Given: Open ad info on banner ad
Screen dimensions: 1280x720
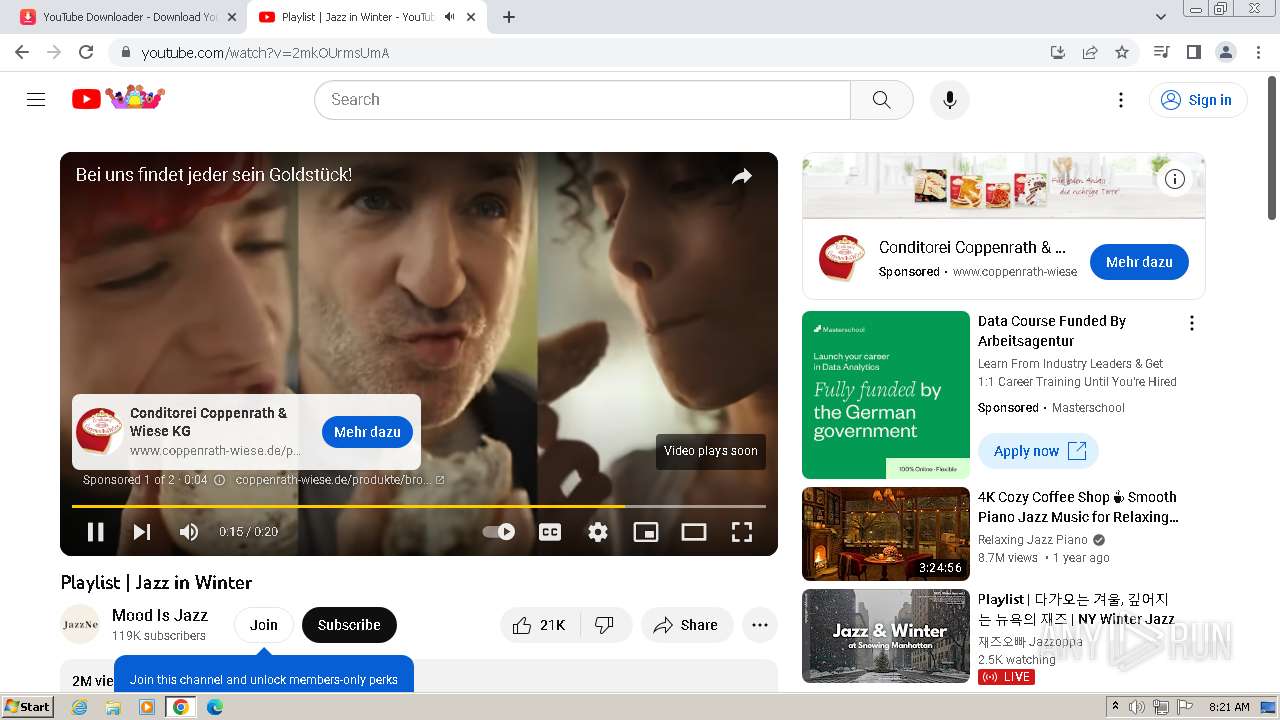Looking at the screenshot, I should pyautogui.click(x=1175, y=179).
